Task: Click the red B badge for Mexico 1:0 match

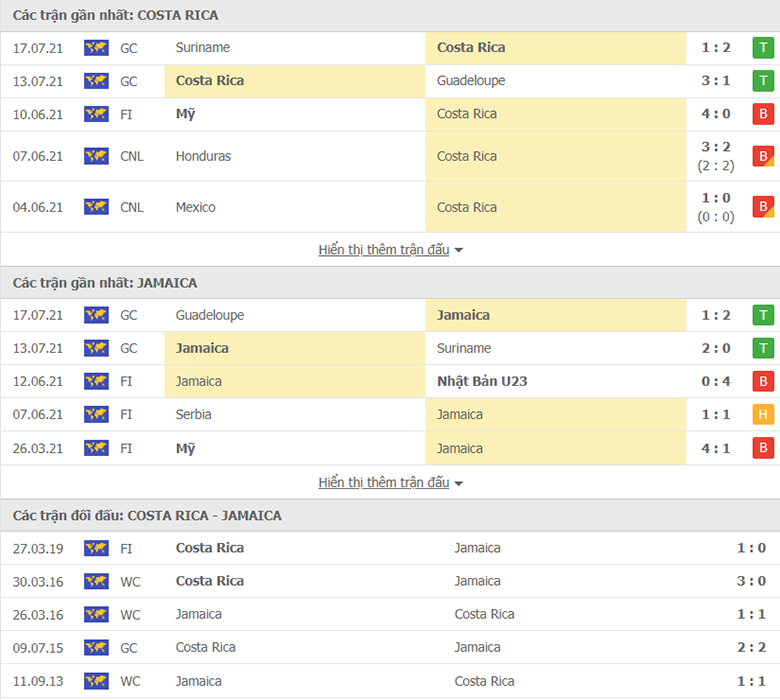Action: tap(763, 207)
